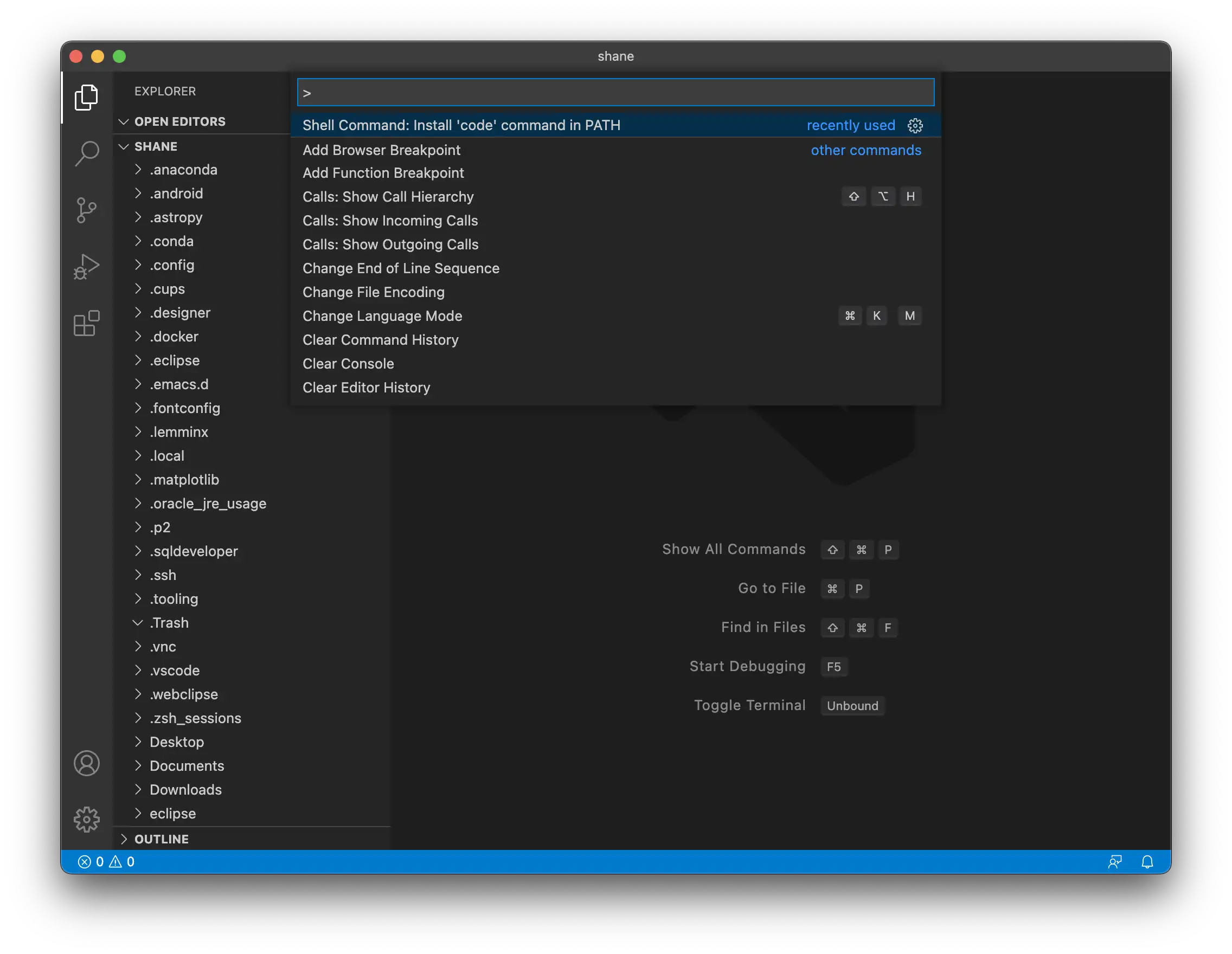Screen dimensions: 1232x954
Task: Select the .zsh_sessions folder row
Action: point(252,718)
